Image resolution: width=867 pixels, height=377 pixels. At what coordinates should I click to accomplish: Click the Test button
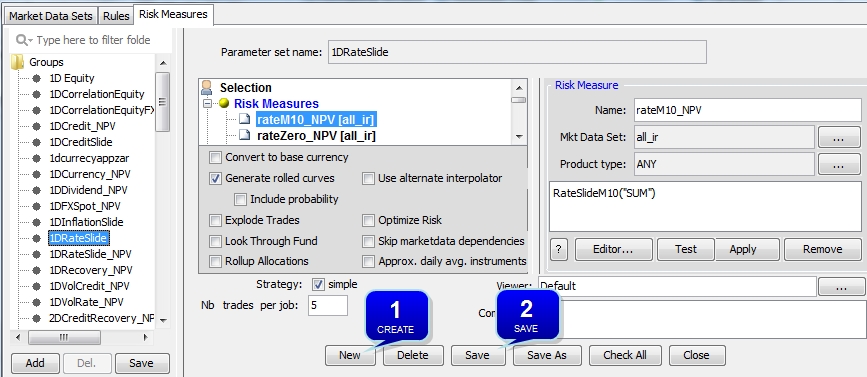(x=686, y=249)
